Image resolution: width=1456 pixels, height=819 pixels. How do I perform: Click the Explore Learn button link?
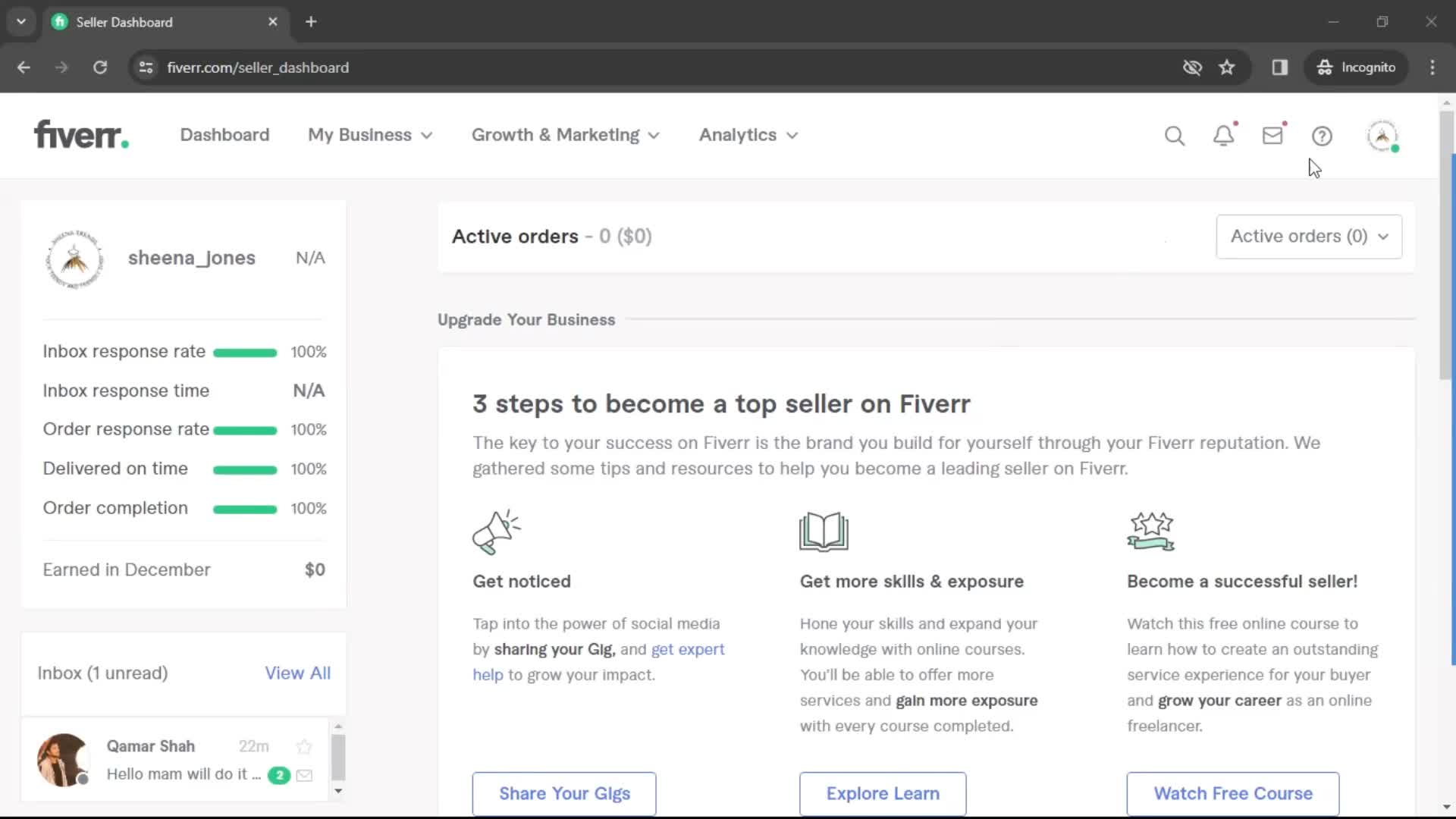pyautogui.click(x=883, y=793)
